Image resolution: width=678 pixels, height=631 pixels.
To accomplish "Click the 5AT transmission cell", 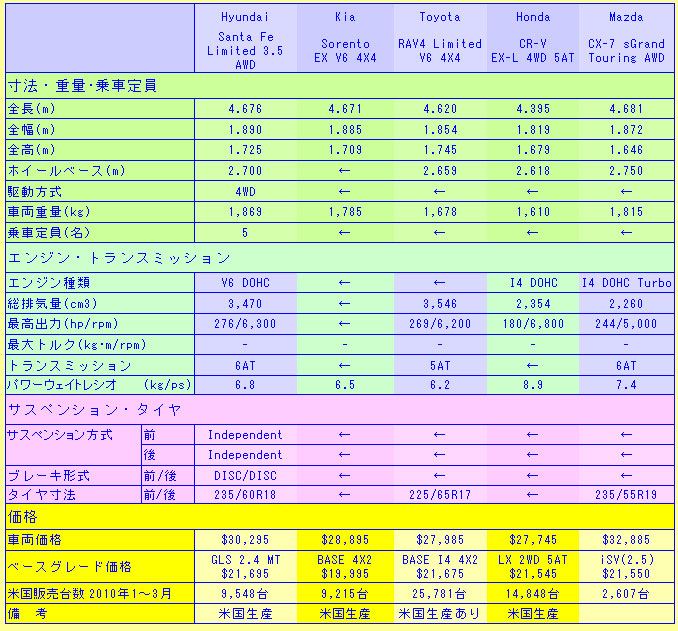I will (x=440, y=366).
